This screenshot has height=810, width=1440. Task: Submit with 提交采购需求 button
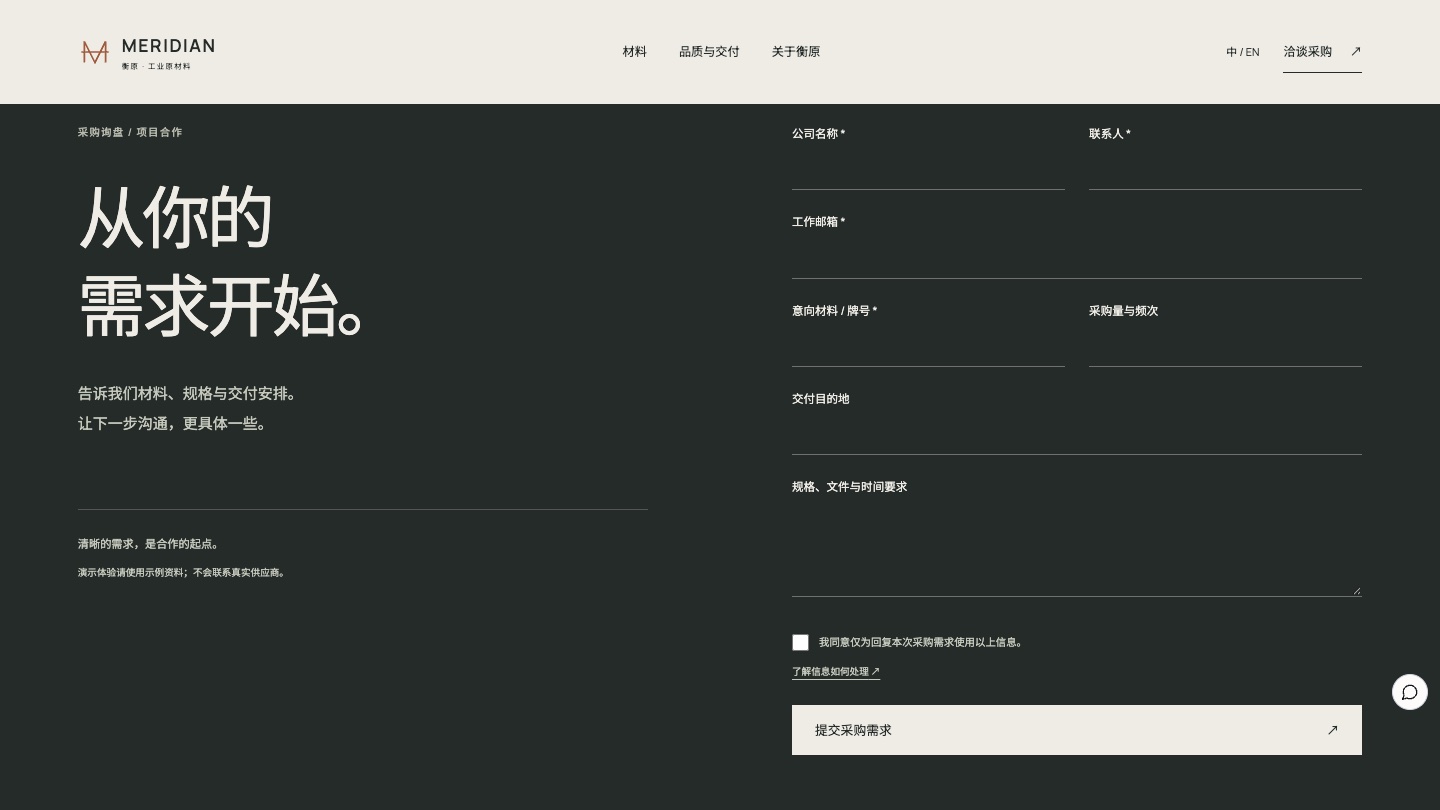(1076, 730)
